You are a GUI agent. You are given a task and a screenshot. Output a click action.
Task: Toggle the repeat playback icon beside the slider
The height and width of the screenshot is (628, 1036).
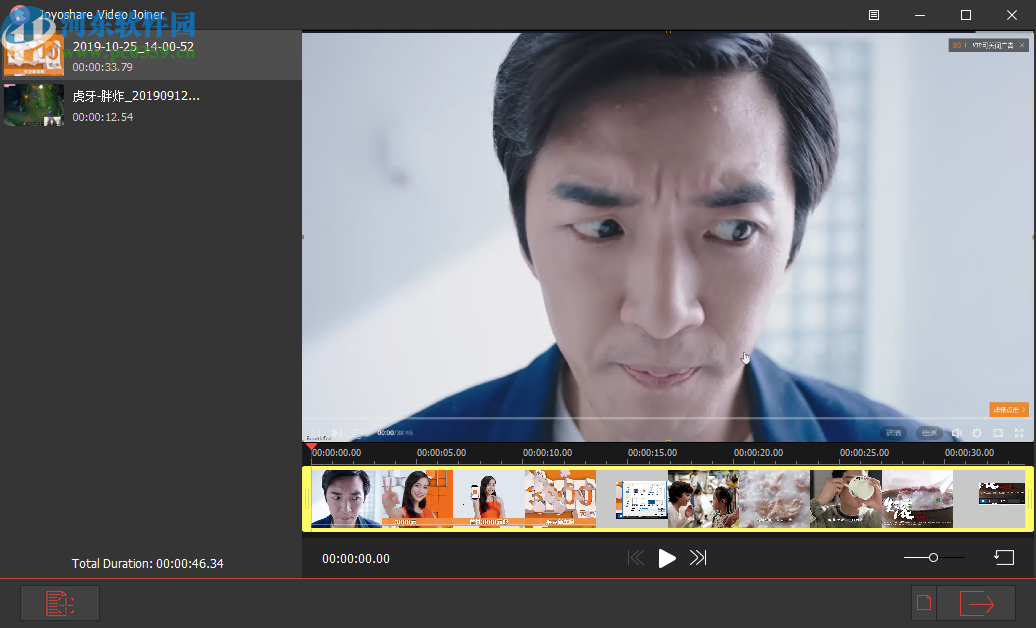tap(1005, 558)
